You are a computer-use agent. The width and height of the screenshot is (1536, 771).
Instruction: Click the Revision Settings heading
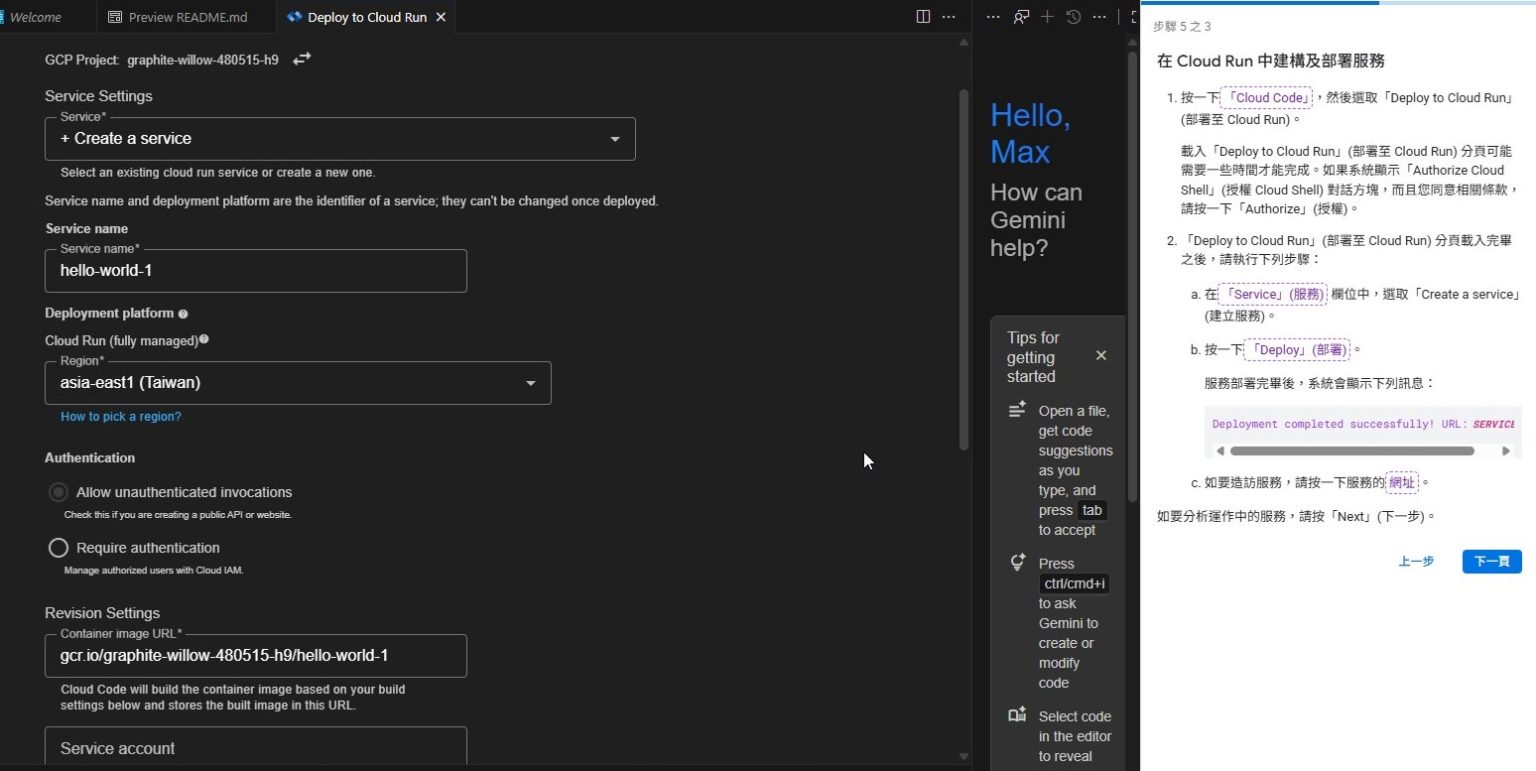coord(102,613)
